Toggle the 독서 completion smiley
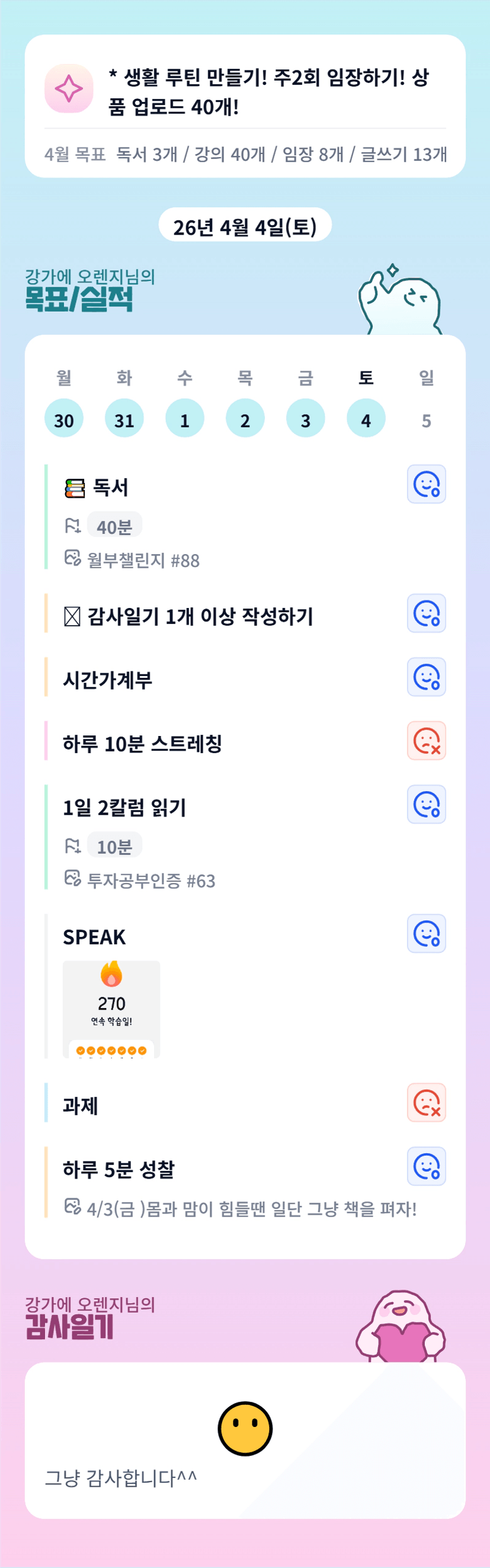490x1568 pixels. pyautogui.click(x=426, y=485)
